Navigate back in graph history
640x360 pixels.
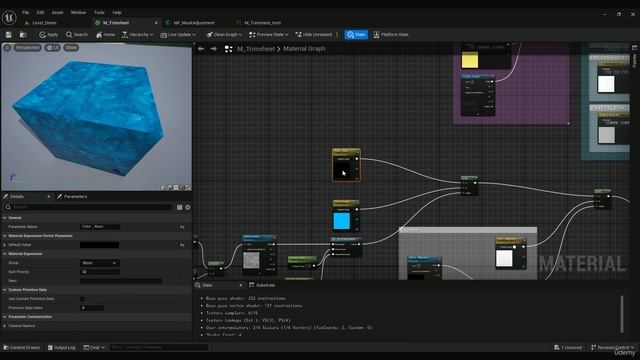(201, 49)
